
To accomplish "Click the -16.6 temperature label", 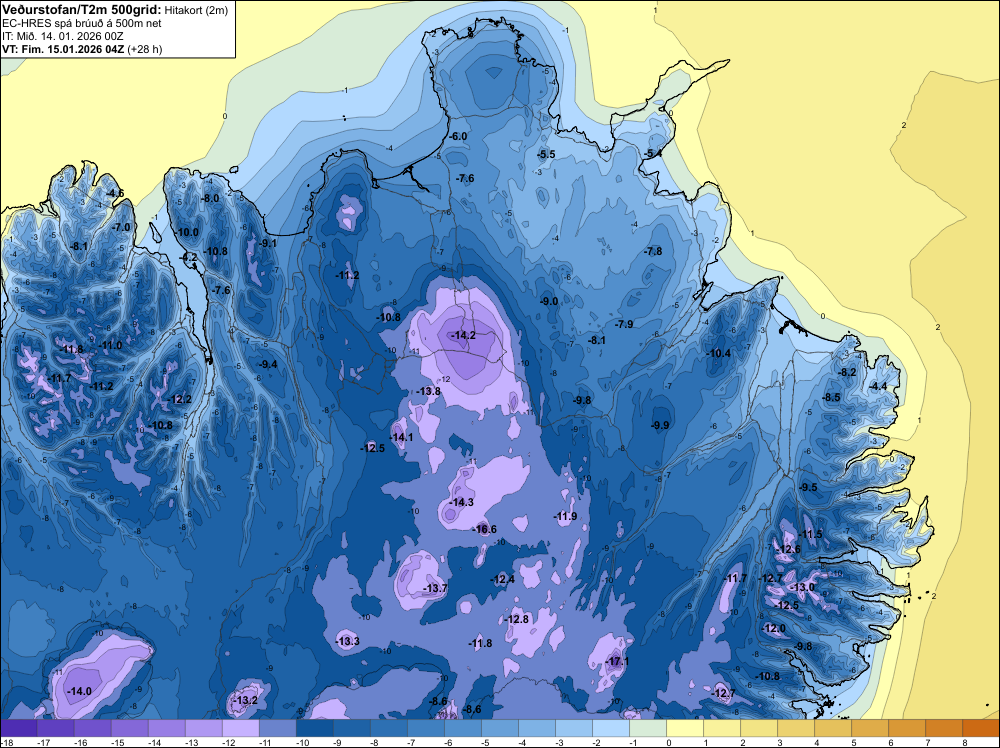I will [x=484, y=529].
